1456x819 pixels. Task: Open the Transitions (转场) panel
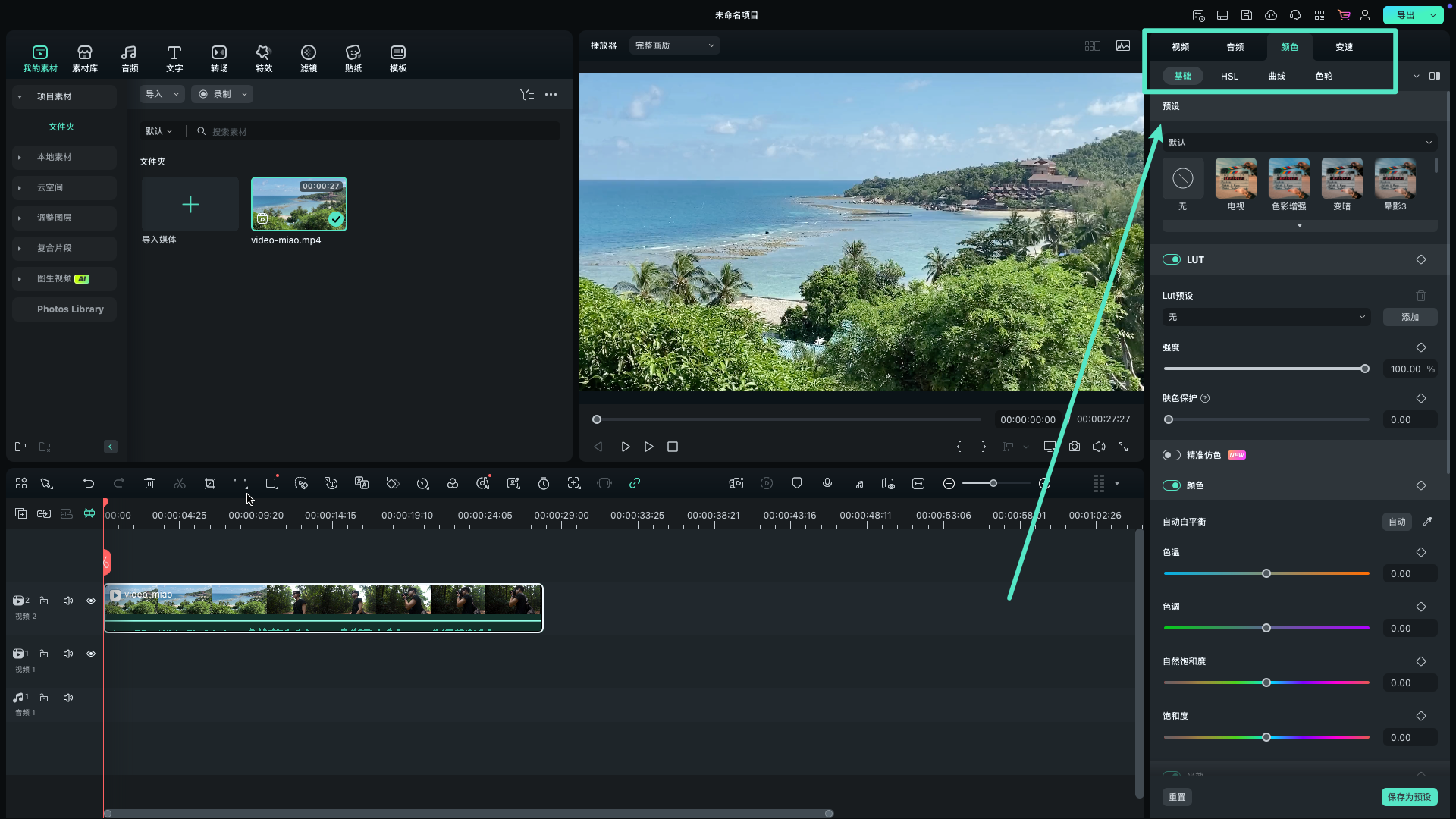219,58
